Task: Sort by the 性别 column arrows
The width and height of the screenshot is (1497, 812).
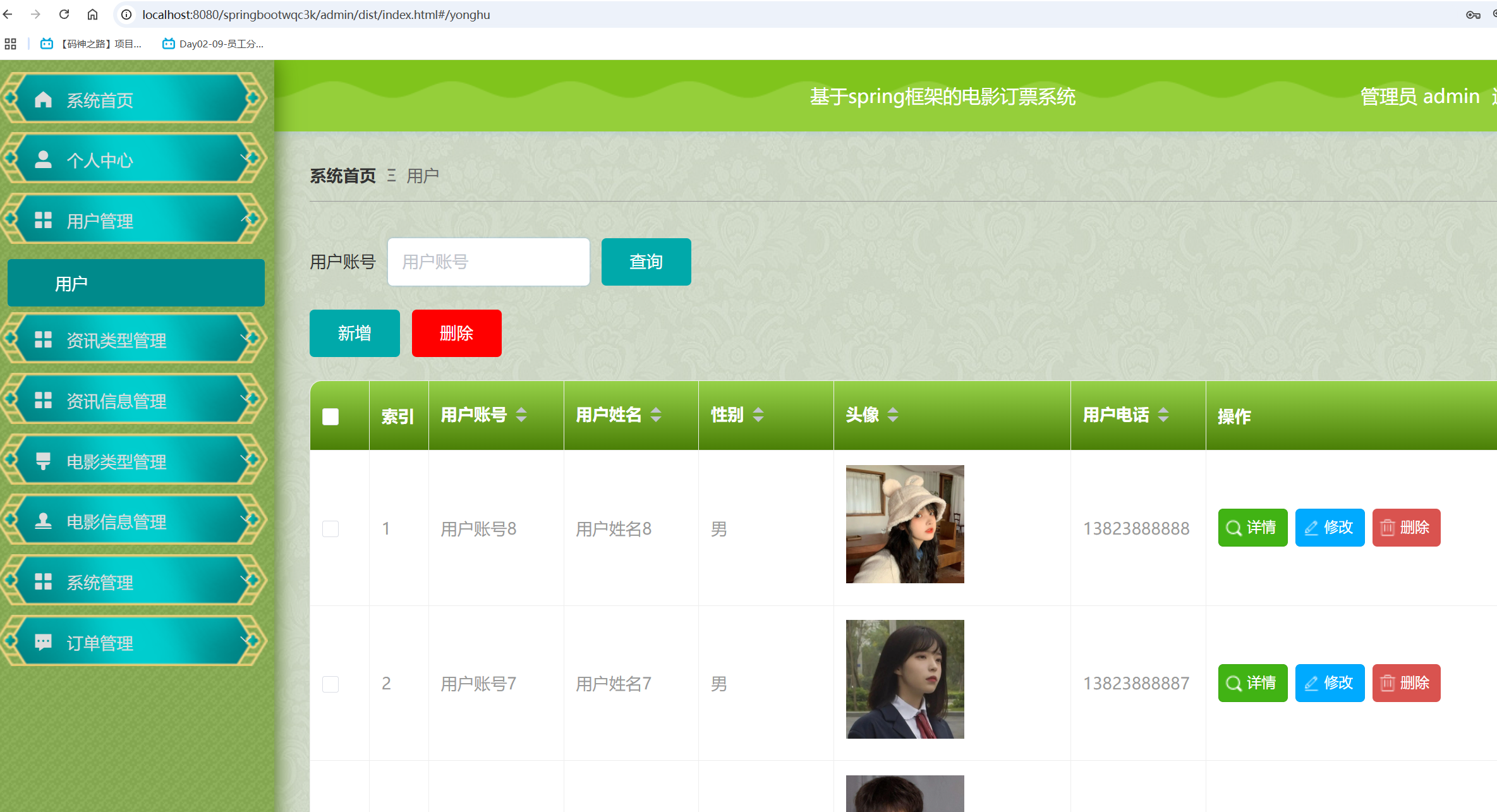Action: point(758,415)
